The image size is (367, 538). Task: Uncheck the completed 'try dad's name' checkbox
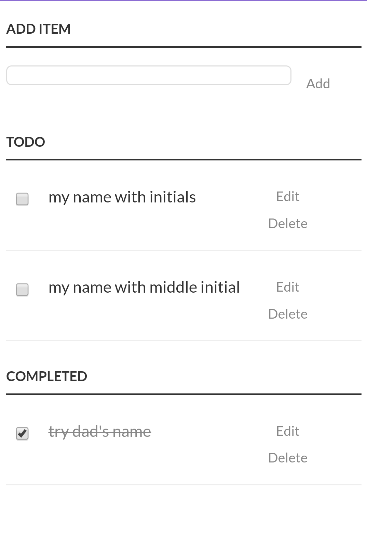click(22, 433)
